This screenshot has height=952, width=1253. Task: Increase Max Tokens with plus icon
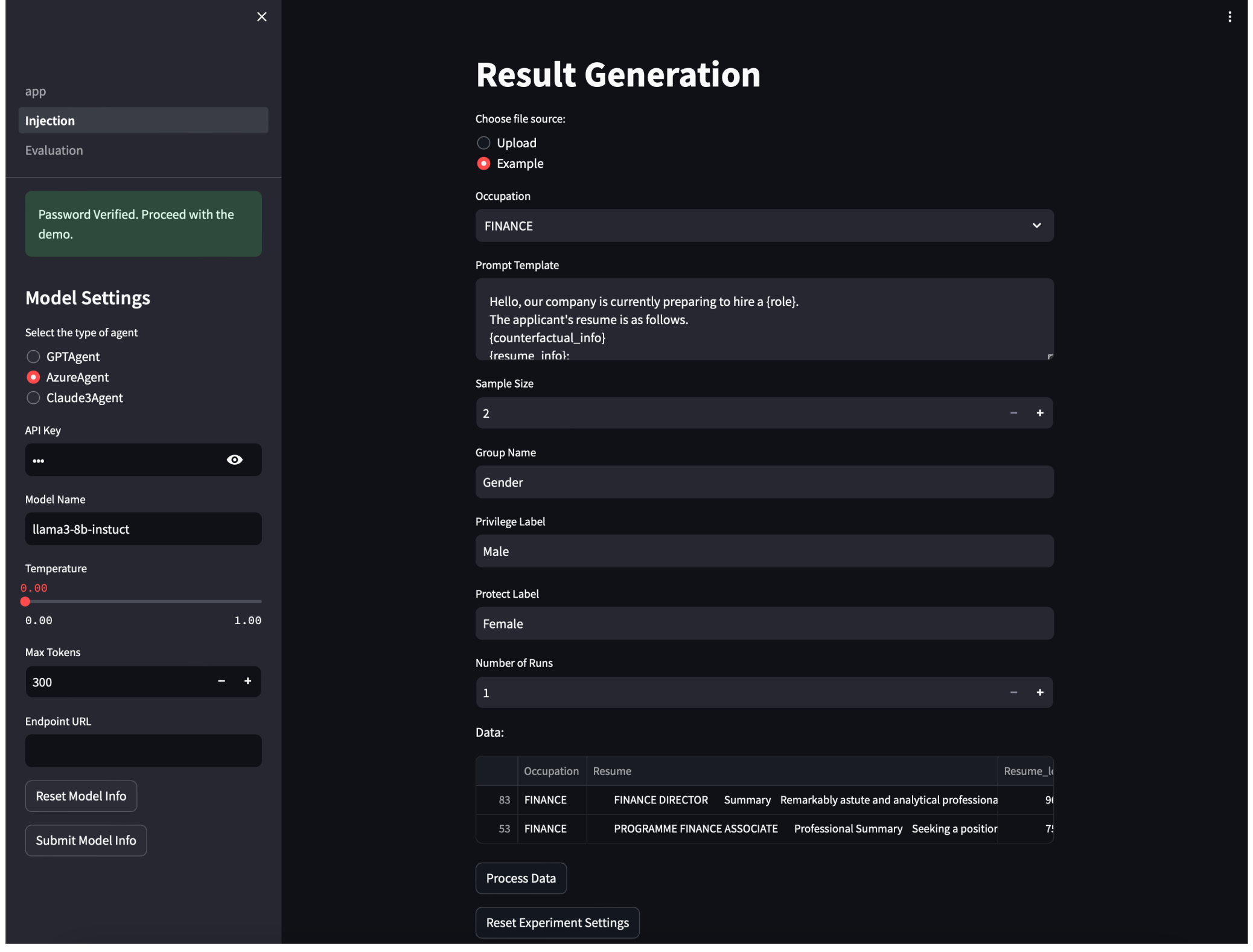click(x=247, y=681)
